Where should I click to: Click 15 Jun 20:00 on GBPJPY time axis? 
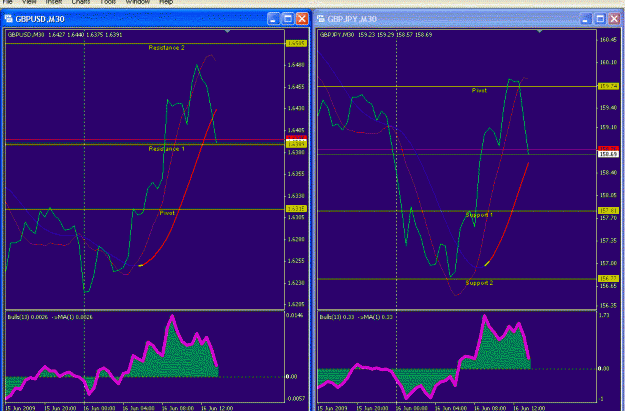pos(372,408)
